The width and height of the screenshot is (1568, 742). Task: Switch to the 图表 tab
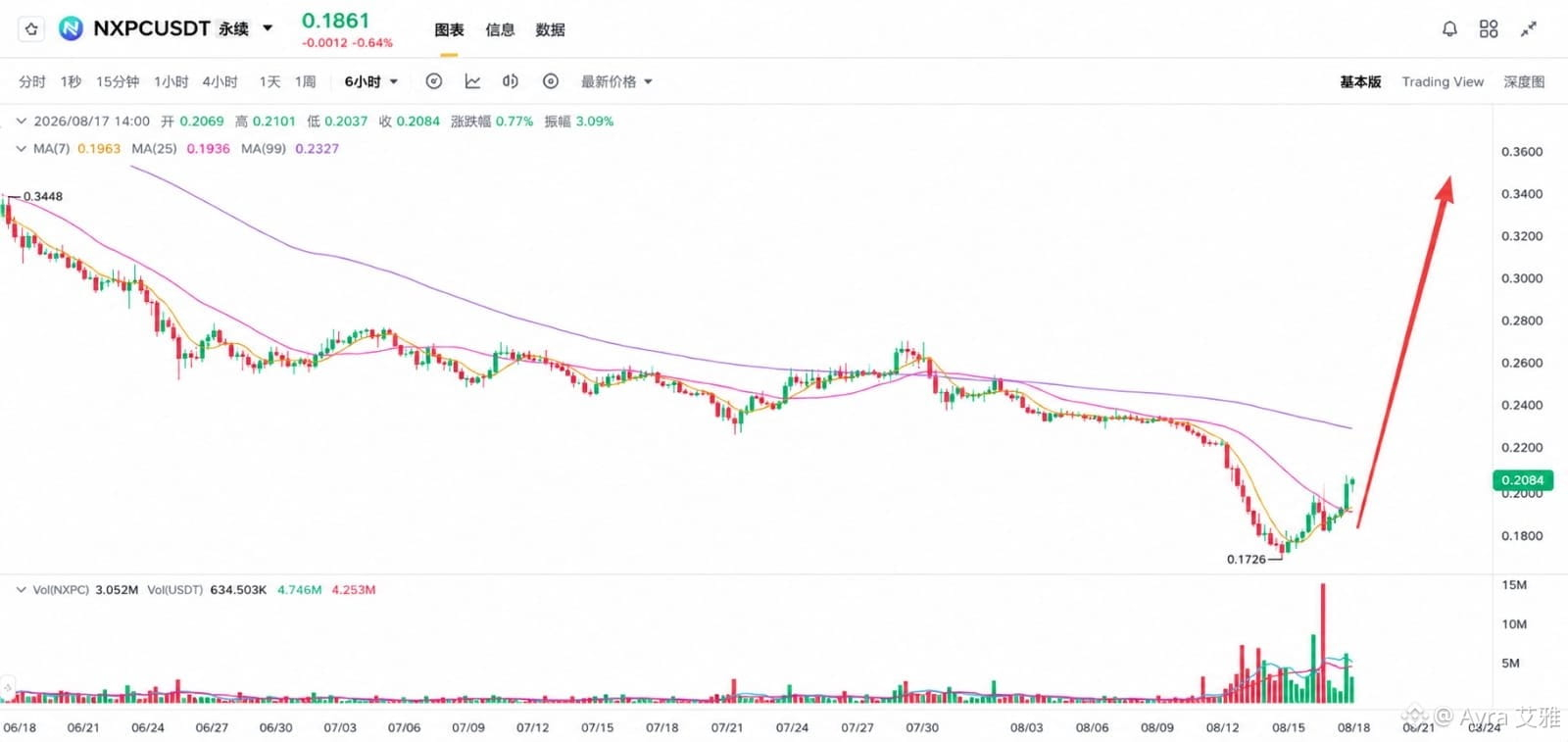pos(449,29)
